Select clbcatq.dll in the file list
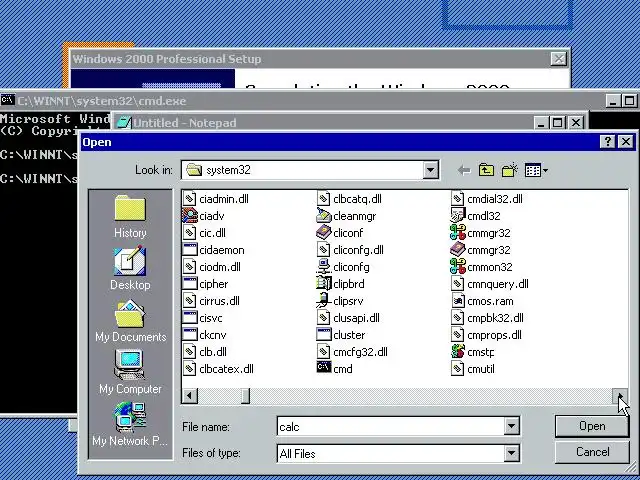 (x=349, y=199)
